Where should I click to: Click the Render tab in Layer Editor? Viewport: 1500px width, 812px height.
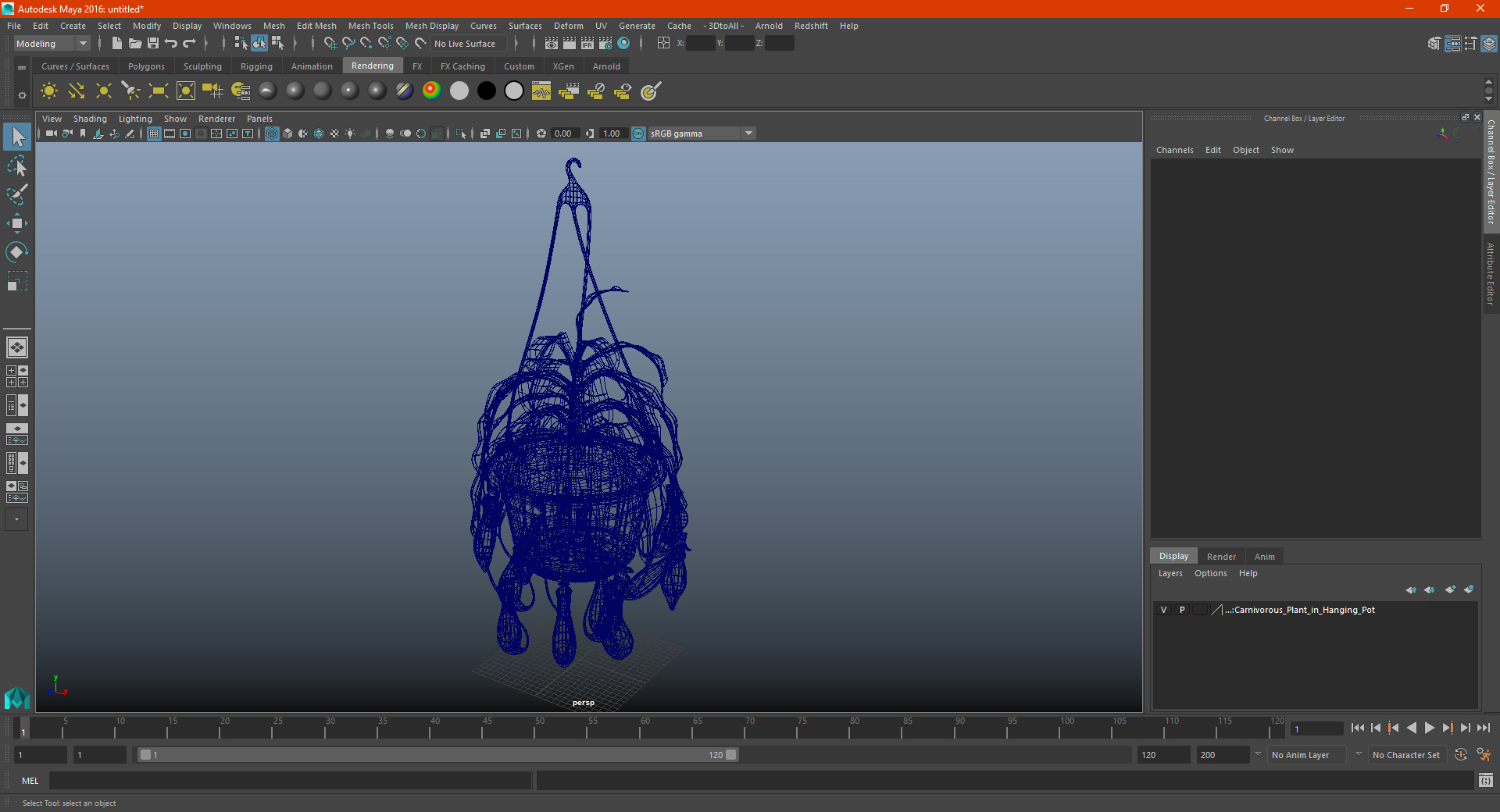(1221, 557)
